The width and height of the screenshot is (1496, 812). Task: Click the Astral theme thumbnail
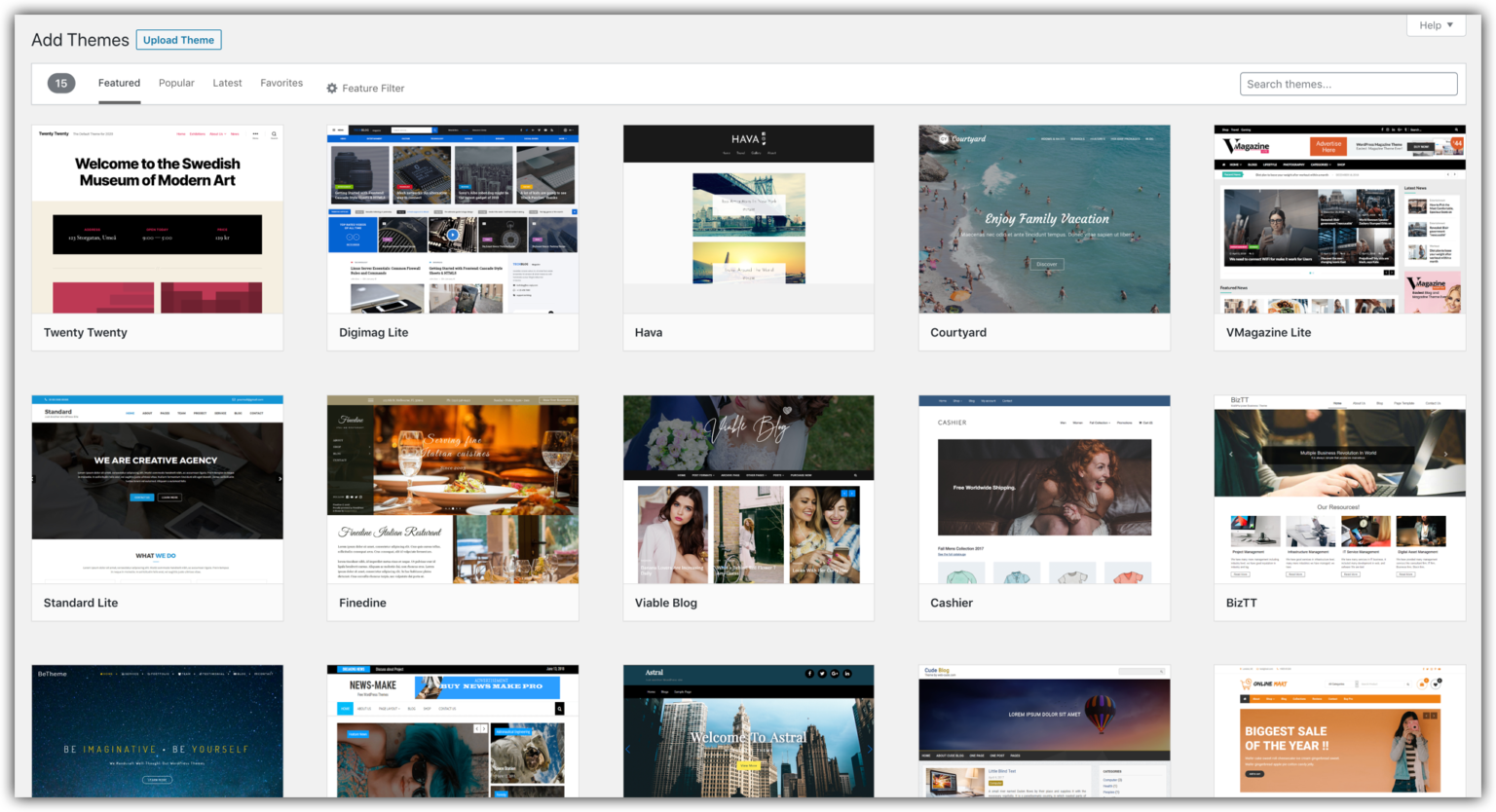point(748,730)
